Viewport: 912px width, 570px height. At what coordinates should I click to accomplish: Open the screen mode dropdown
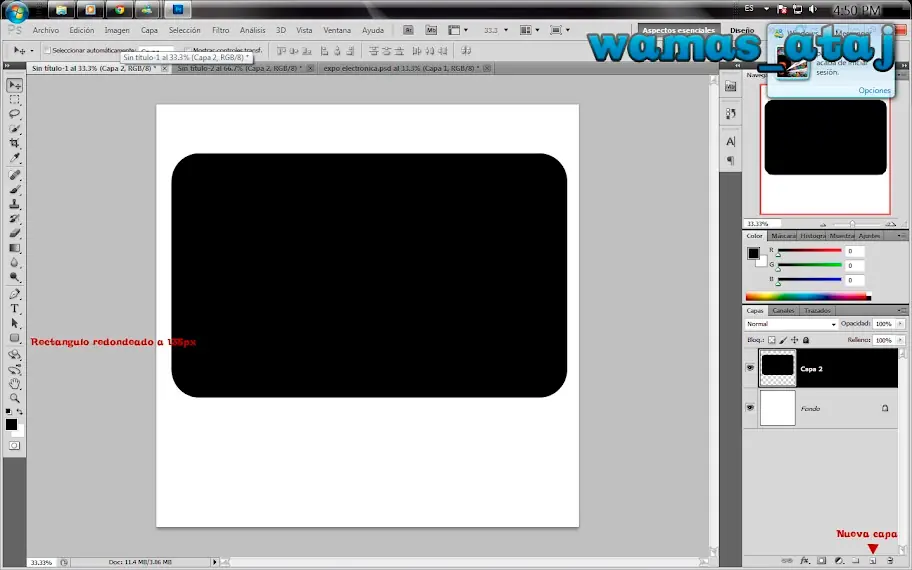(x=560, y=30)
